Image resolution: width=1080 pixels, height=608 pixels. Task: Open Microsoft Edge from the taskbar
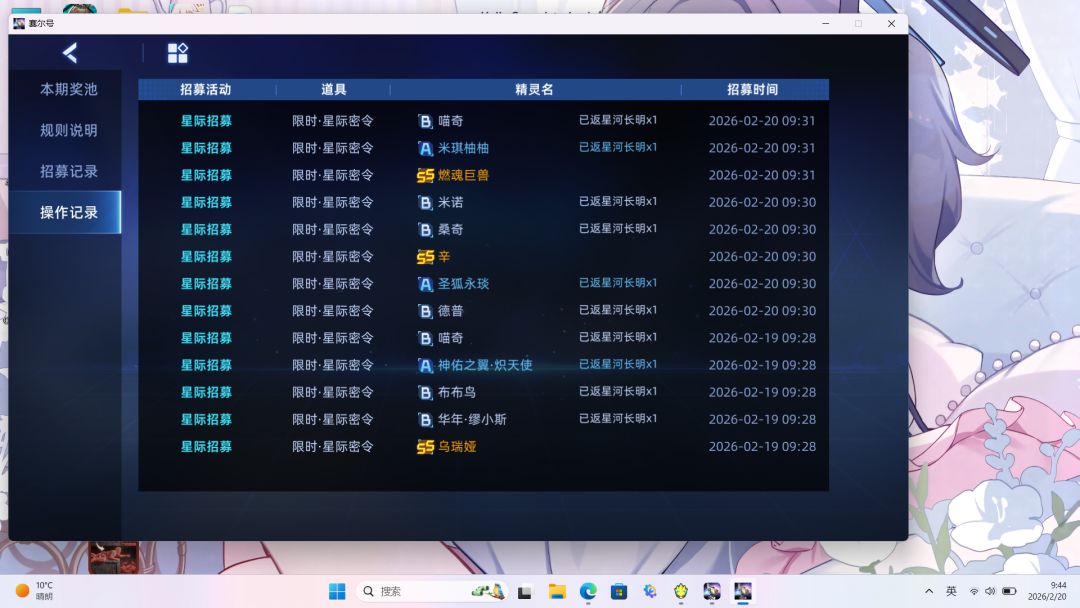(x=588, y=591)
